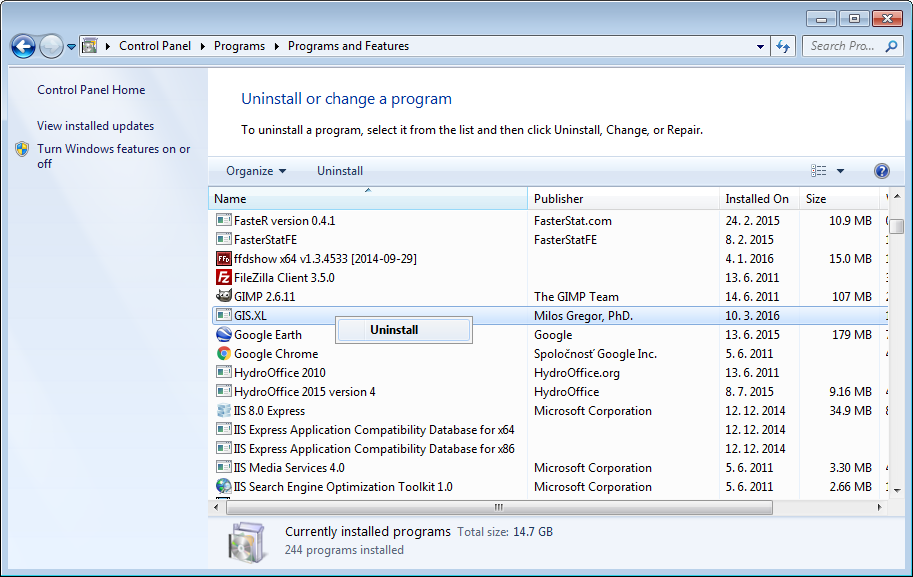Open Turn Windows features on or off

coord(114,156)
